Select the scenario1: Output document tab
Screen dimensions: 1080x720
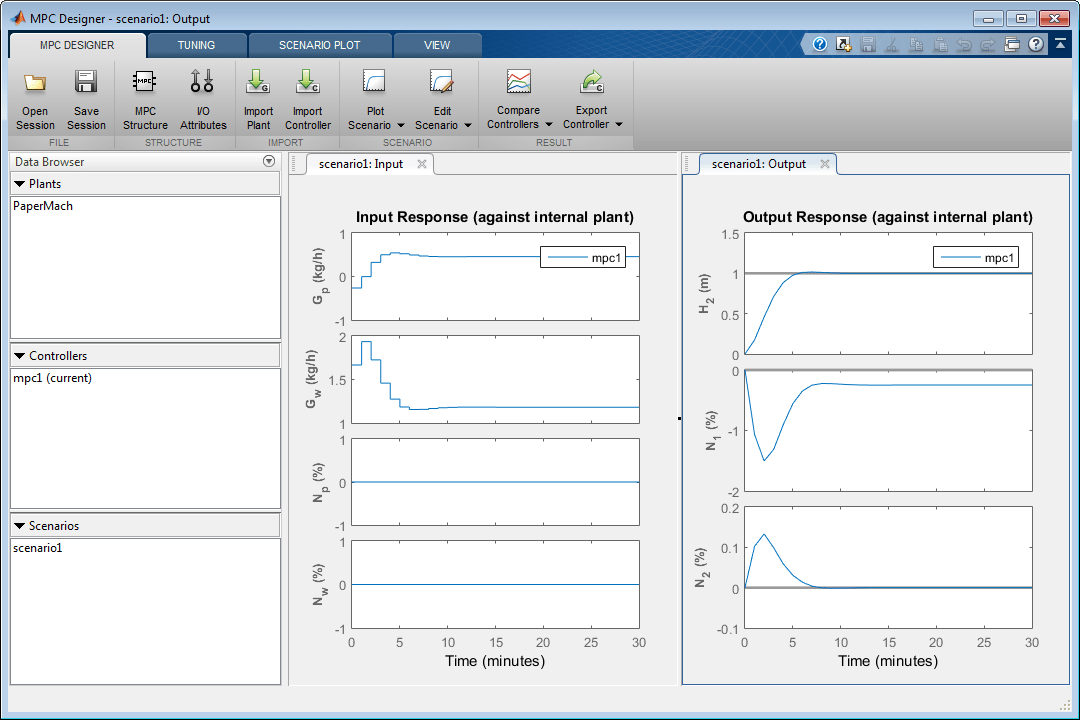tap(758, 164)
